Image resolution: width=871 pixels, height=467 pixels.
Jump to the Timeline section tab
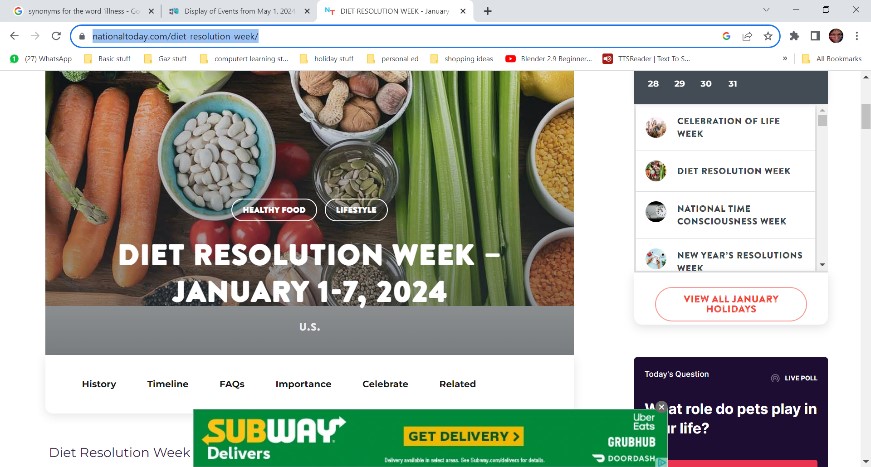[x=168, y=384]
